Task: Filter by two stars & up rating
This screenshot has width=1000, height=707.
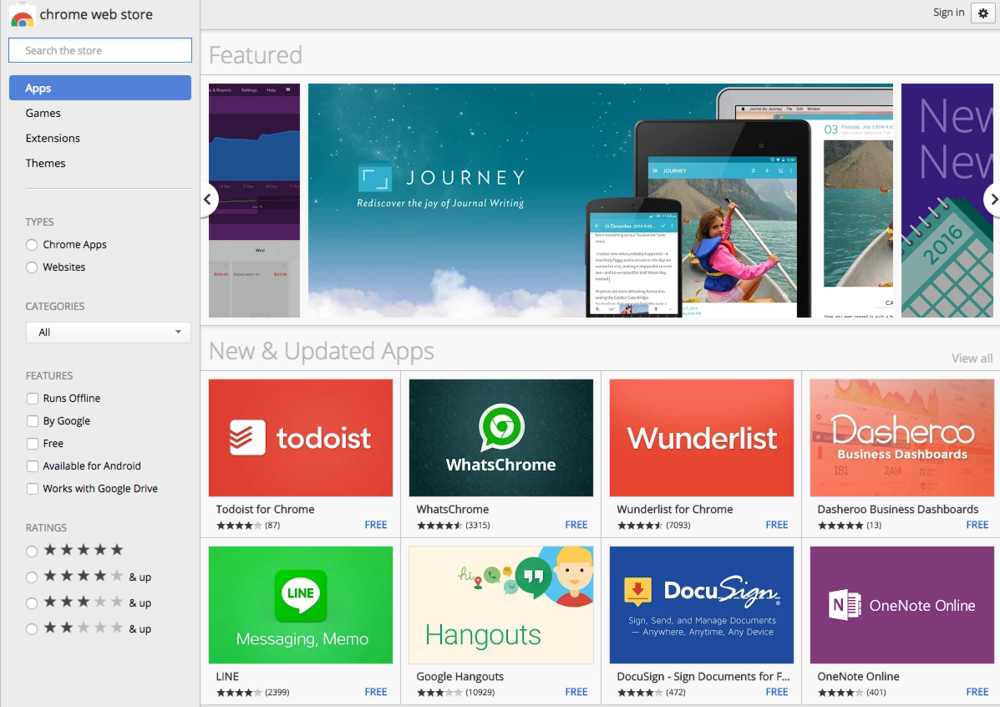Action: [32, 629]
